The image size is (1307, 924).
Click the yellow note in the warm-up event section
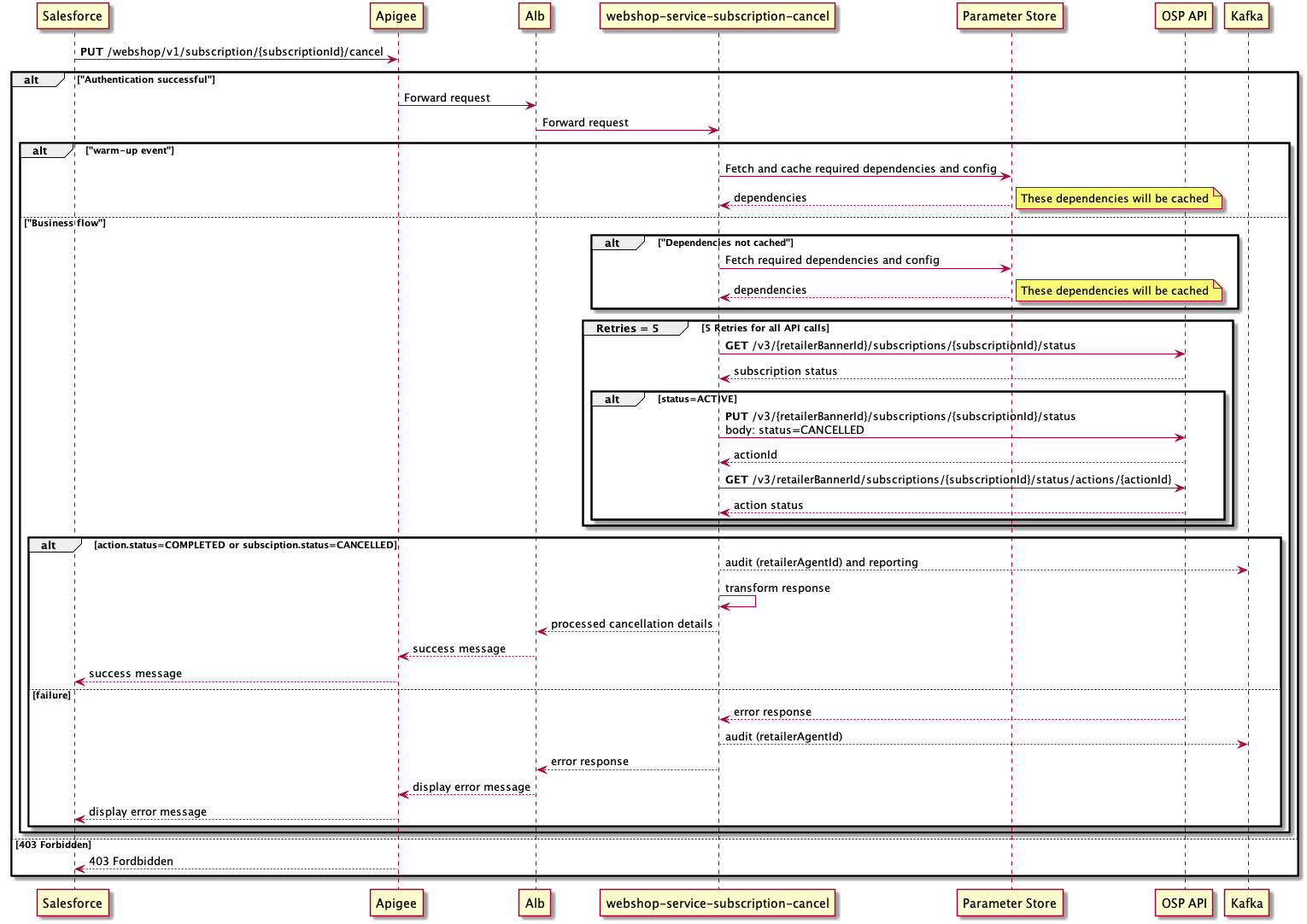tap(1118, 199)
